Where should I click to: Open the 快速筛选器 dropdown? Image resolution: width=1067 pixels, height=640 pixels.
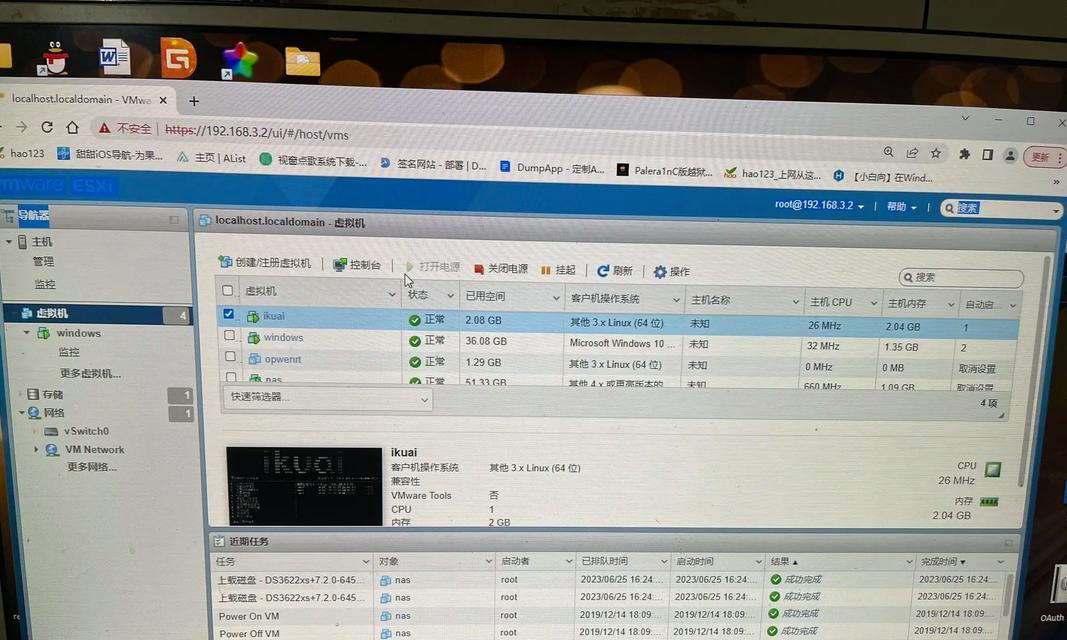tap(327, 398)
